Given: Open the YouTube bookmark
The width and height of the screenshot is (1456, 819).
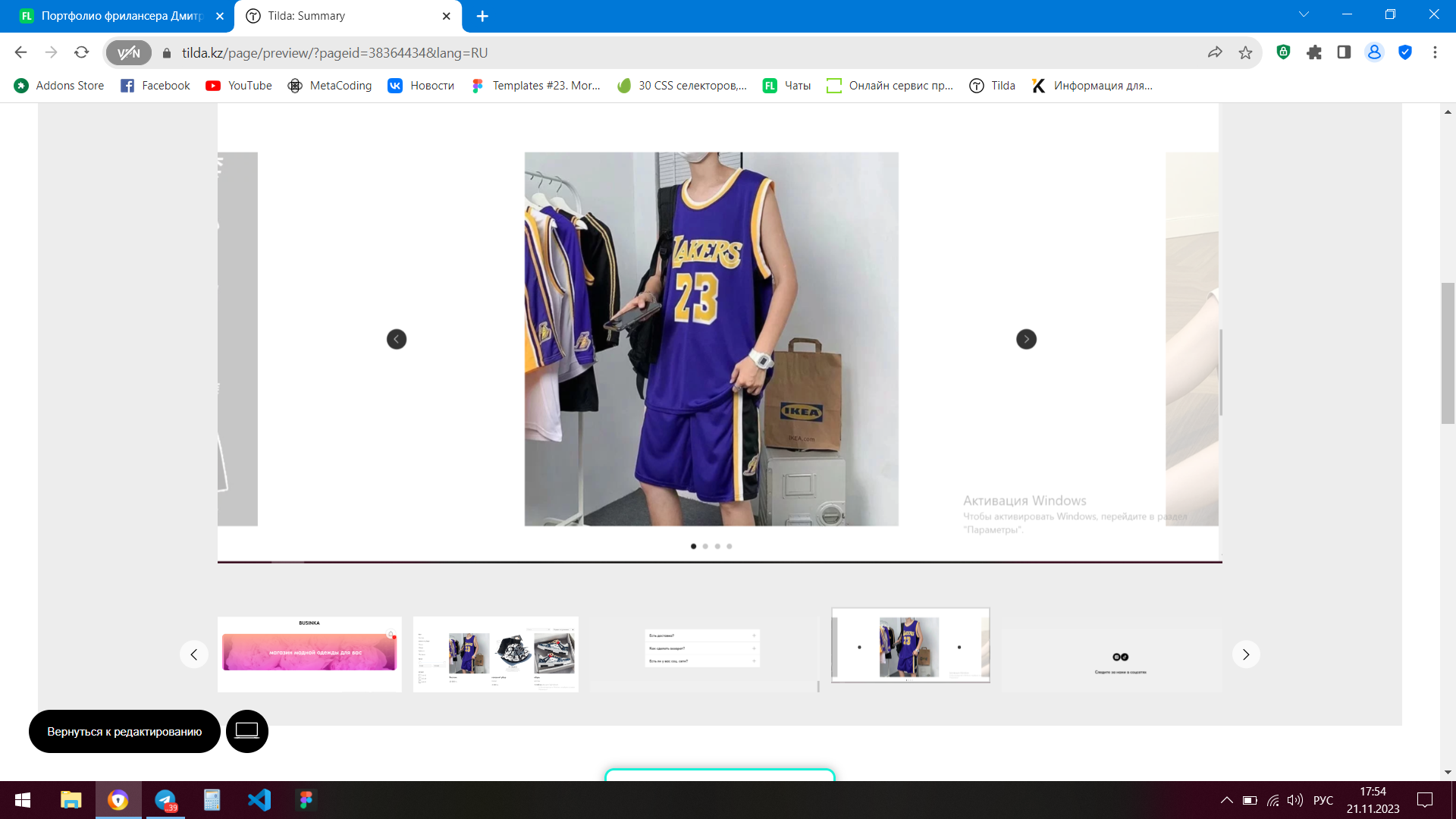Looking at the screenshot, I should [239, 86].
